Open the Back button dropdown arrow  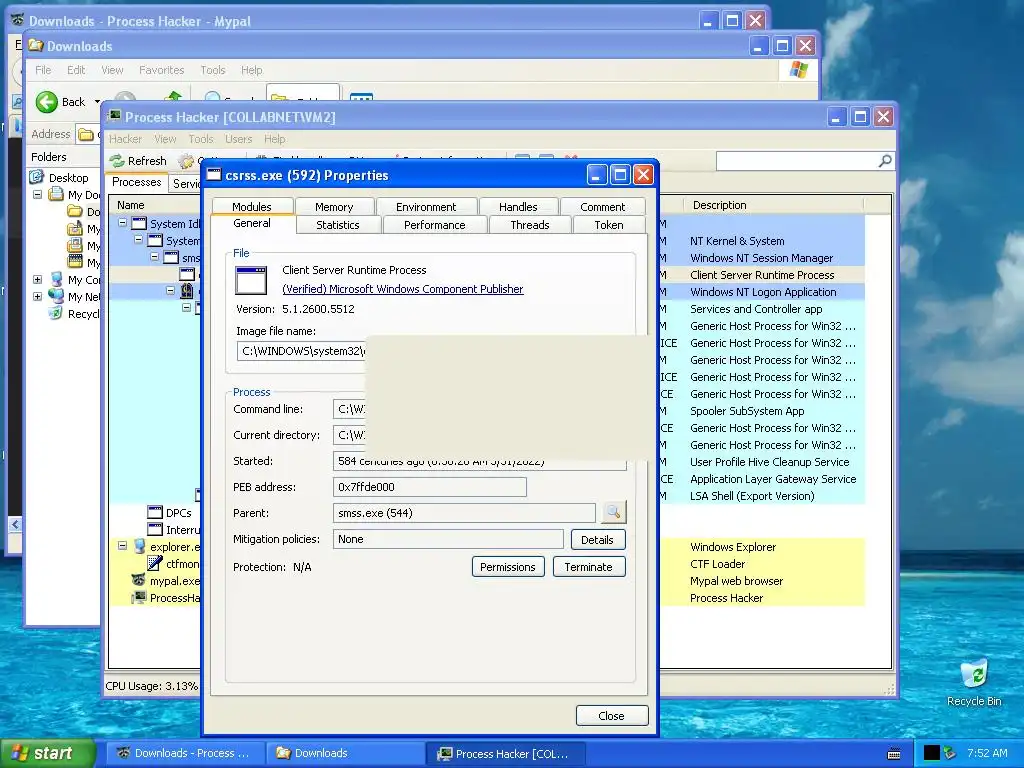click(97, 102)
